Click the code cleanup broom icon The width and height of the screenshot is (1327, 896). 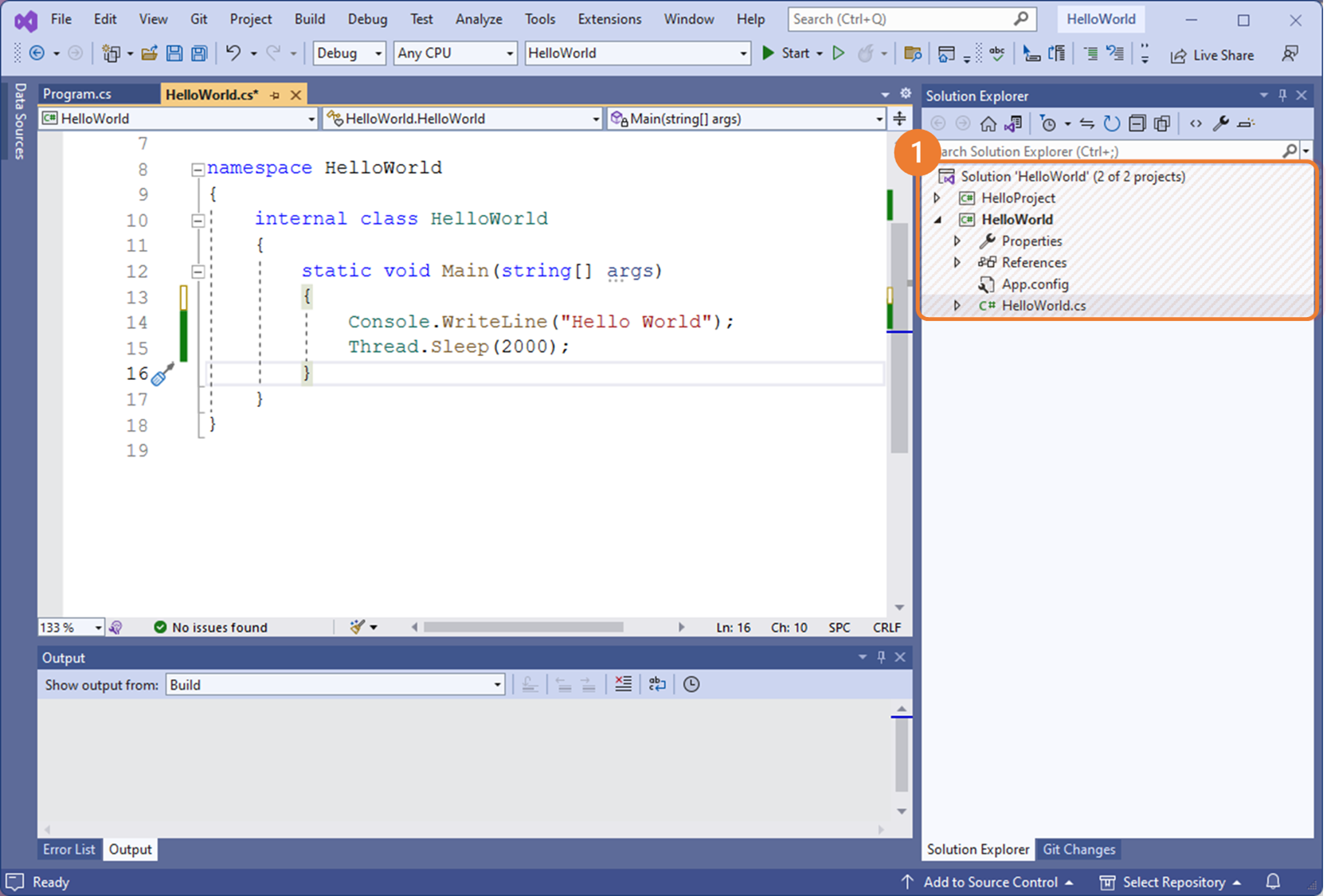(358, 627)
